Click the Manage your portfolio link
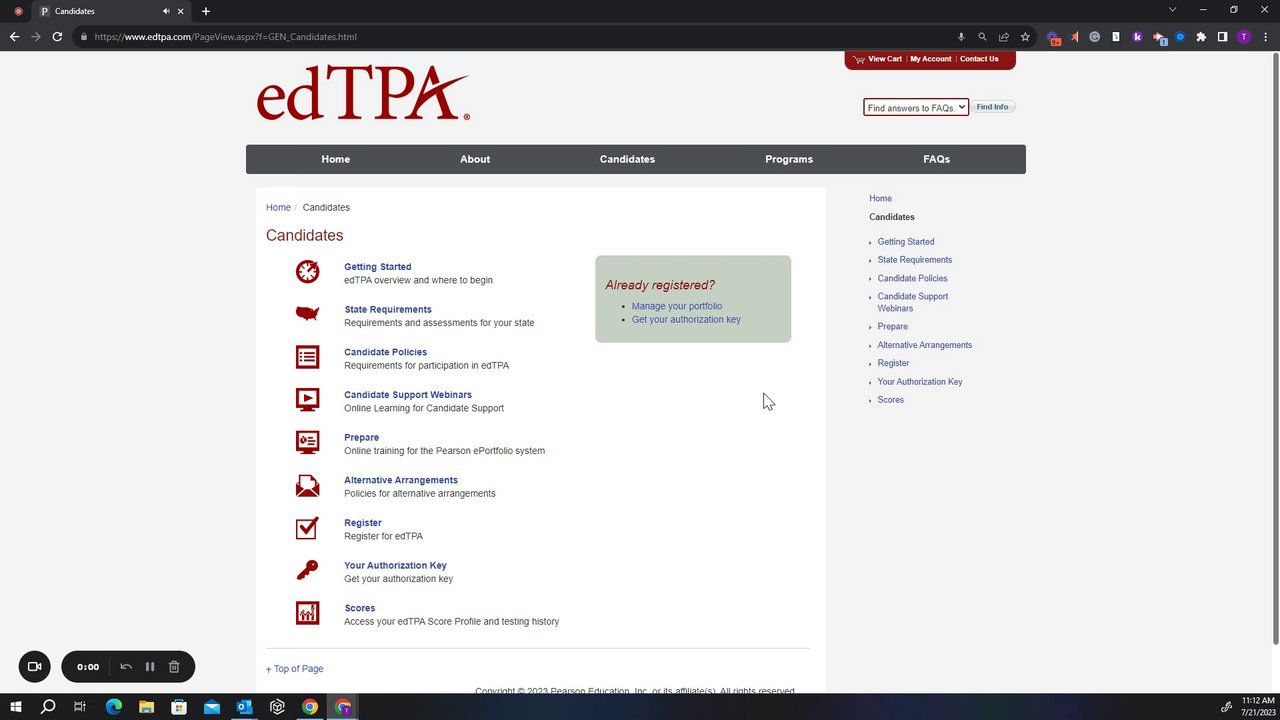 coord(677,306)
